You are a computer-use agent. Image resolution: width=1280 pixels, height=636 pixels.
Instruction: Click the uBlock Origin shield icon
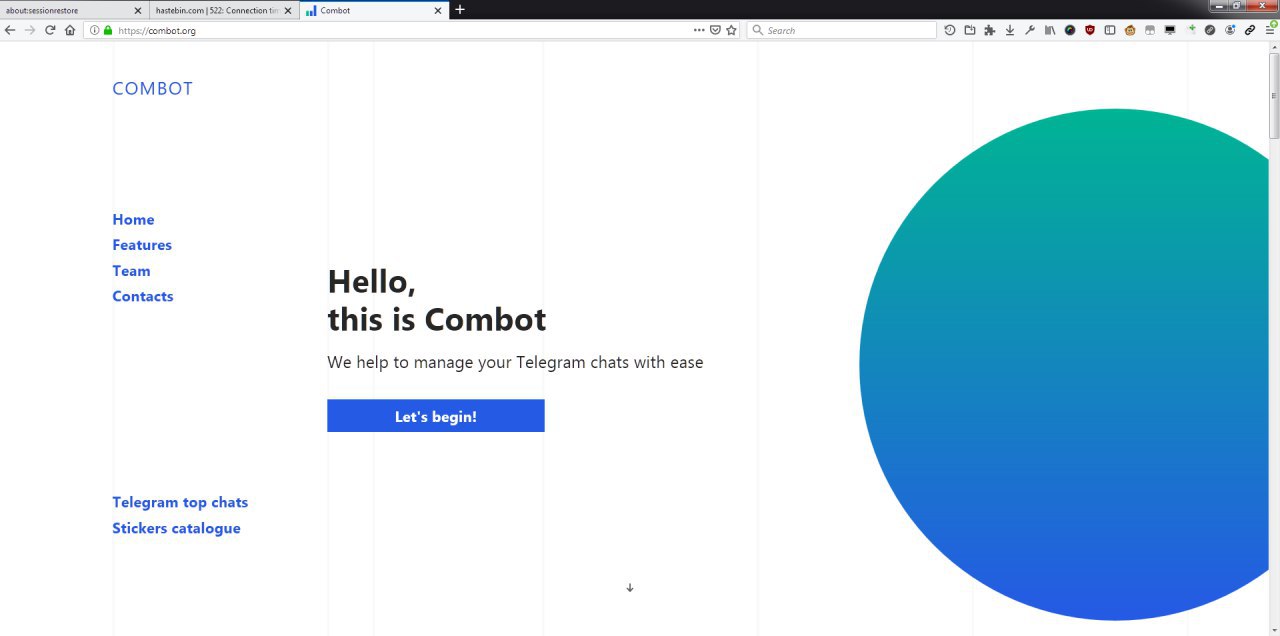tap(1090, 30)
